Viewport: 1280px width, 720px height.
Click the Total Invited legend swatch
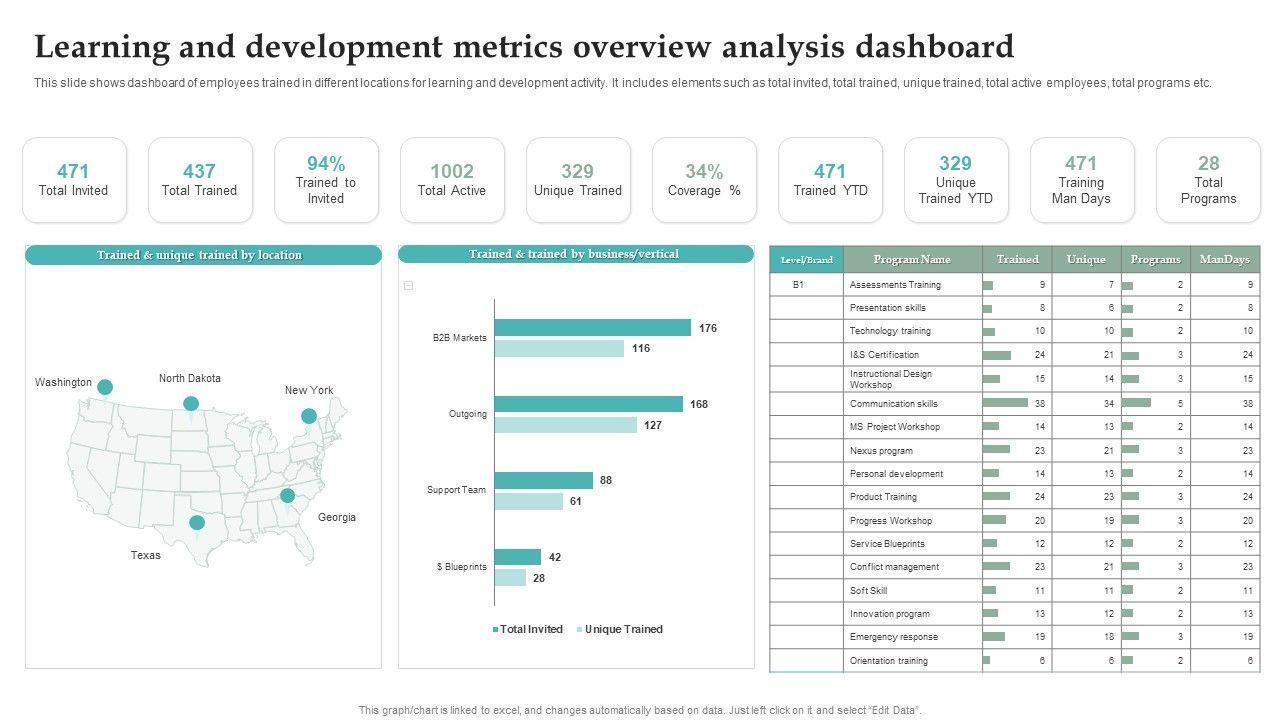point(495,630)
